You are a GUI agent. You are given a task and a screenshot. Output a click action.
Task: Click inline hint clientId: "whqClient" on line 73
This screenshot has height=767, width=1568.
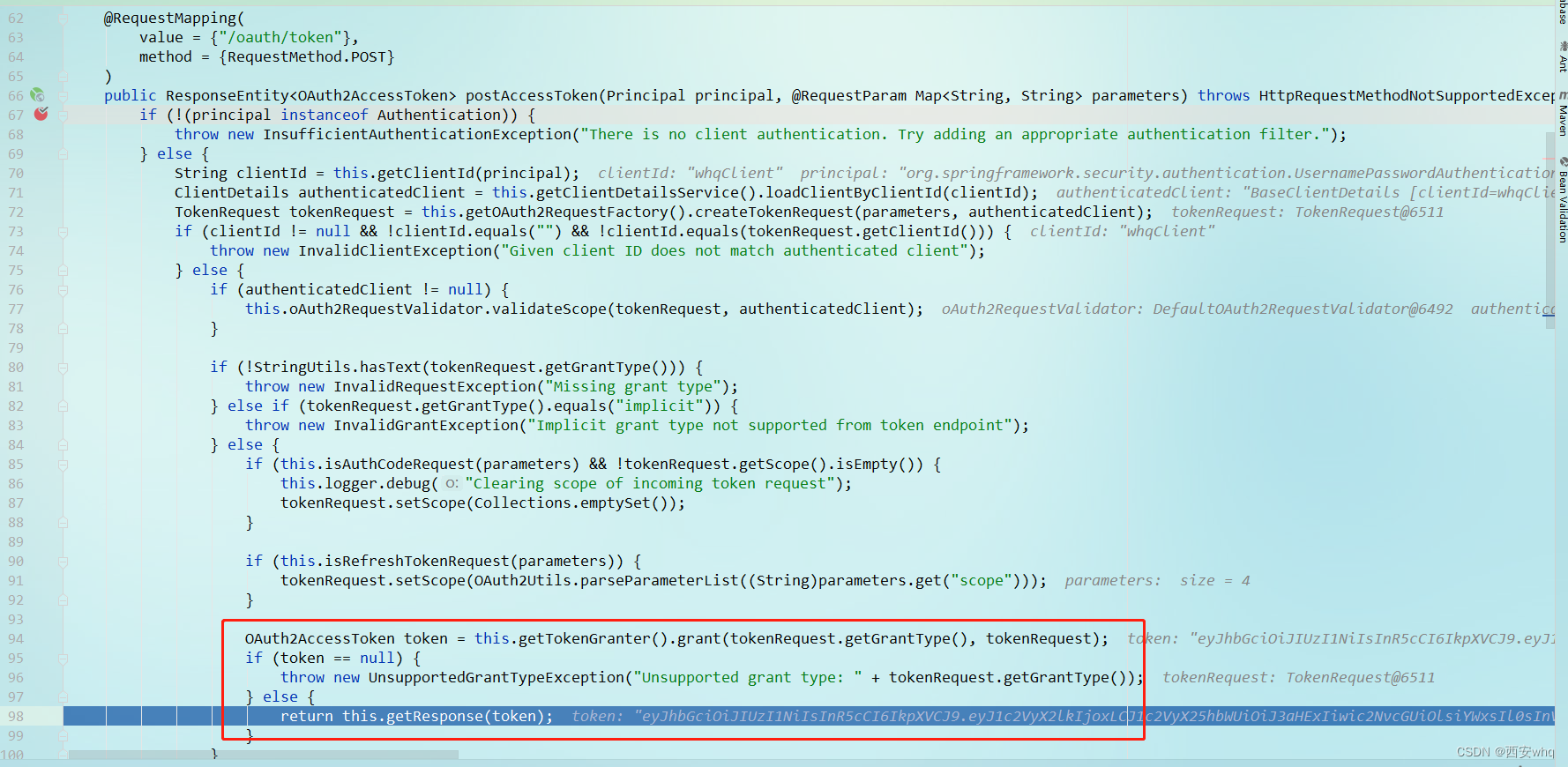tap(1122, 231)
